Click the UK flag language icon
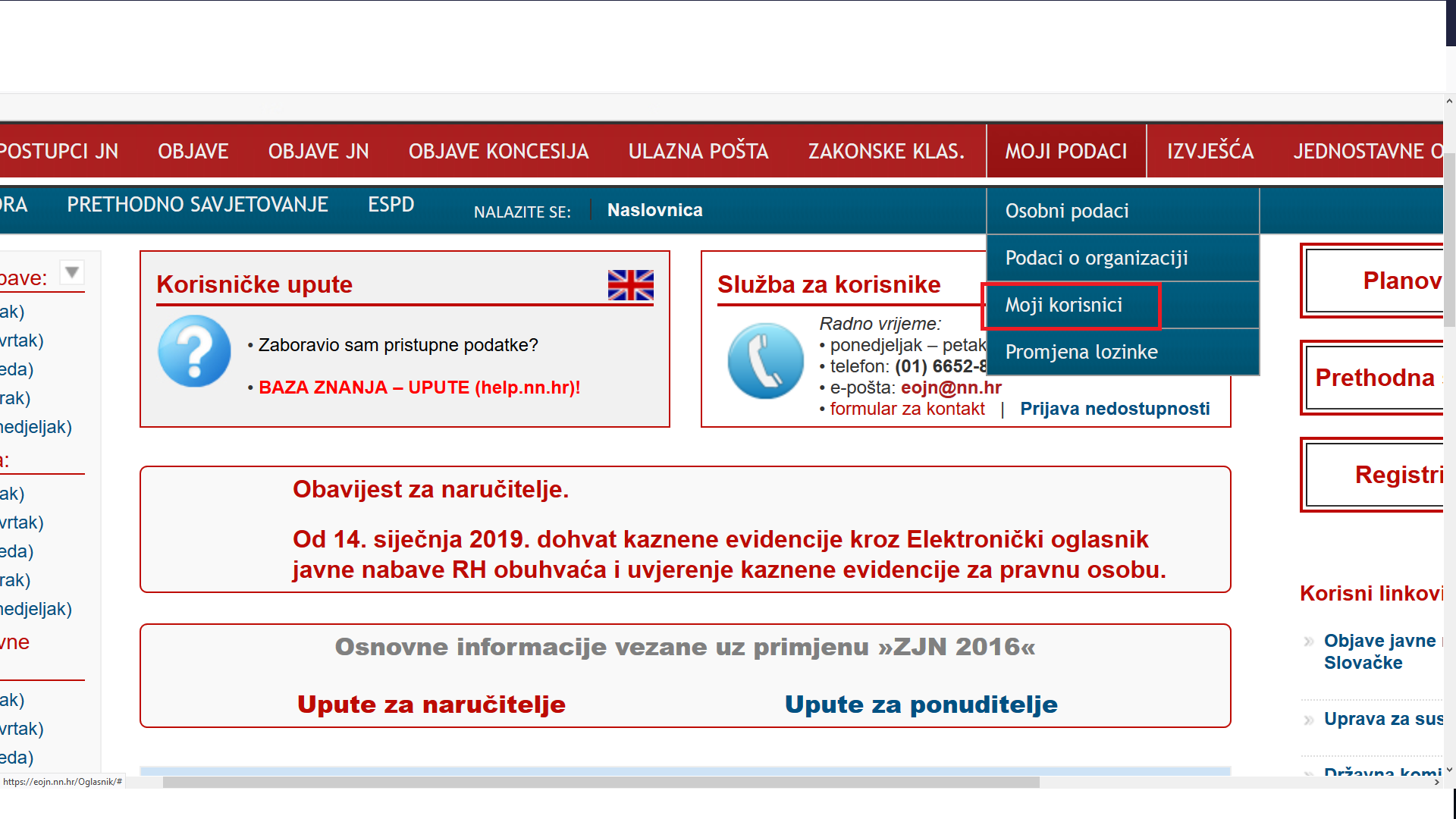 coord(630,285)
